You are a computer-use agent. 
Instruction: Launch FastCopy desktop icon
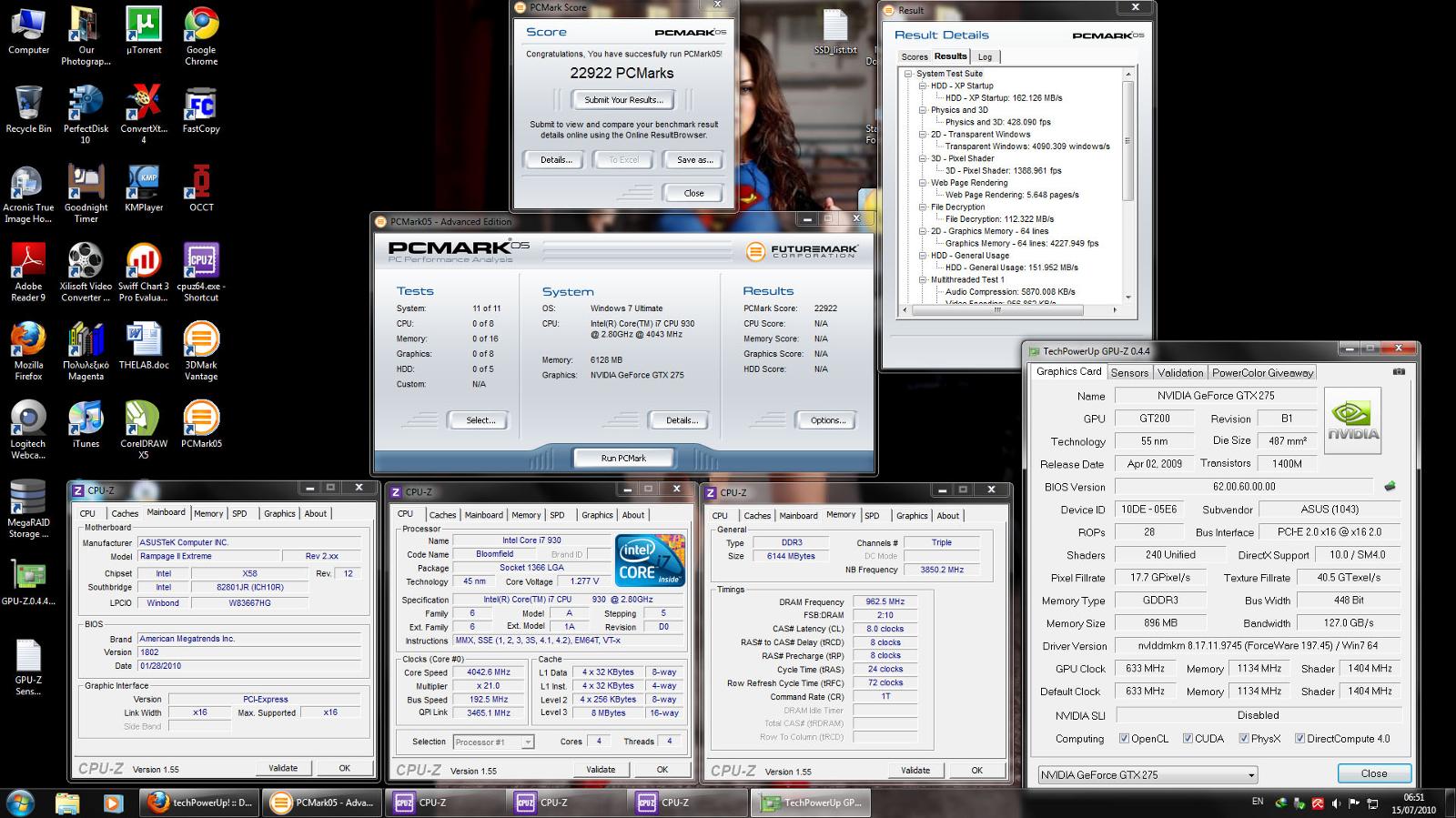point(201,111)
